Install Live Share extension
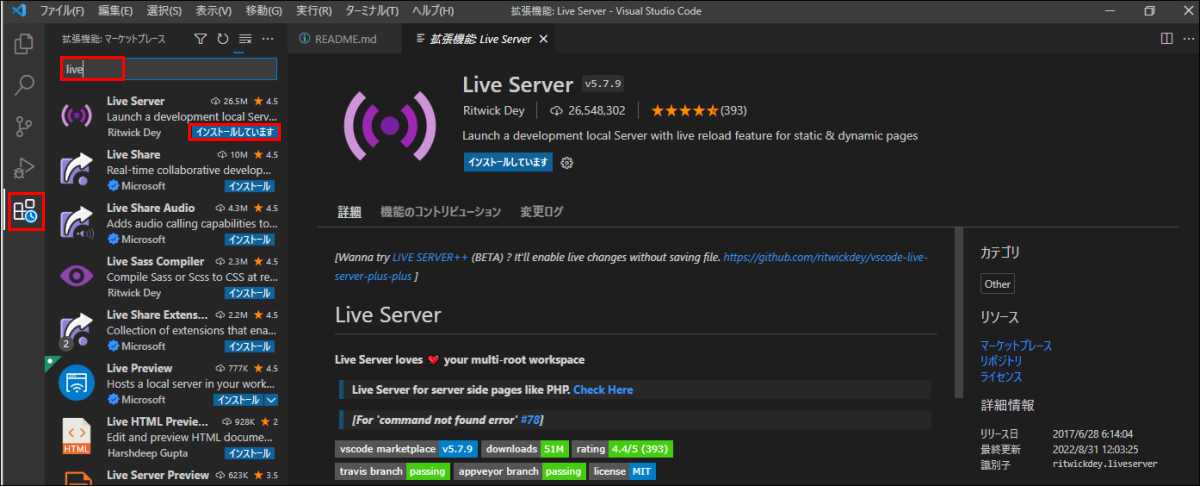 pyautogui.click(x=250, y=186)
